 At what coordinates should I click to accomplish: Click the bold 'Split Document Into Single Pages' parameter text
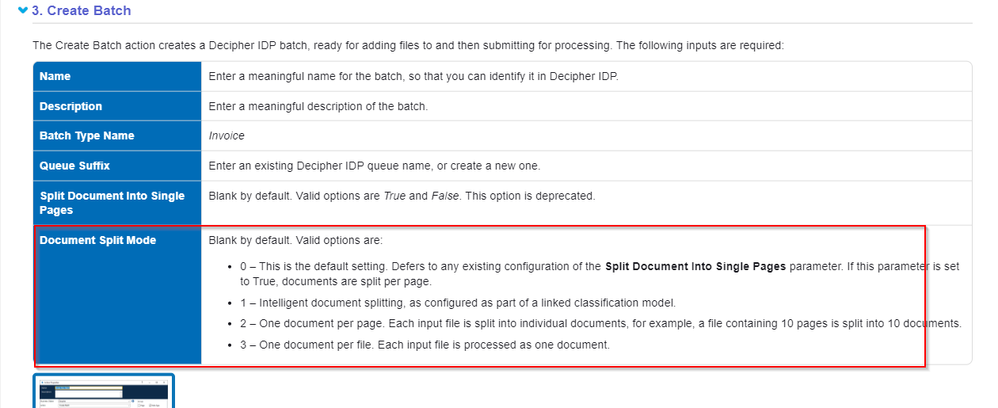coord(696,267)
